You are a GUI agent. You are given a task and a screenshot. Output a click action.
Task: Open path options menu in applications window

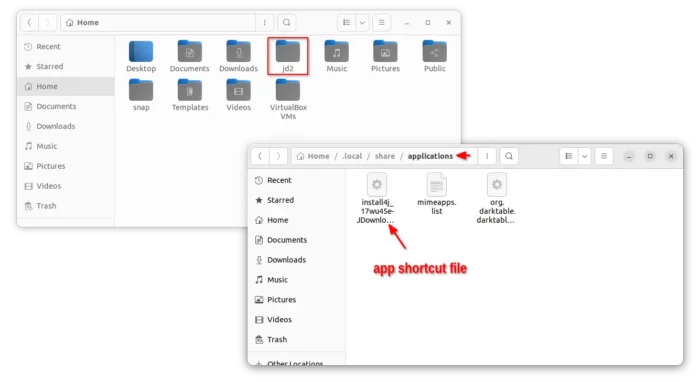pos(487,156)
